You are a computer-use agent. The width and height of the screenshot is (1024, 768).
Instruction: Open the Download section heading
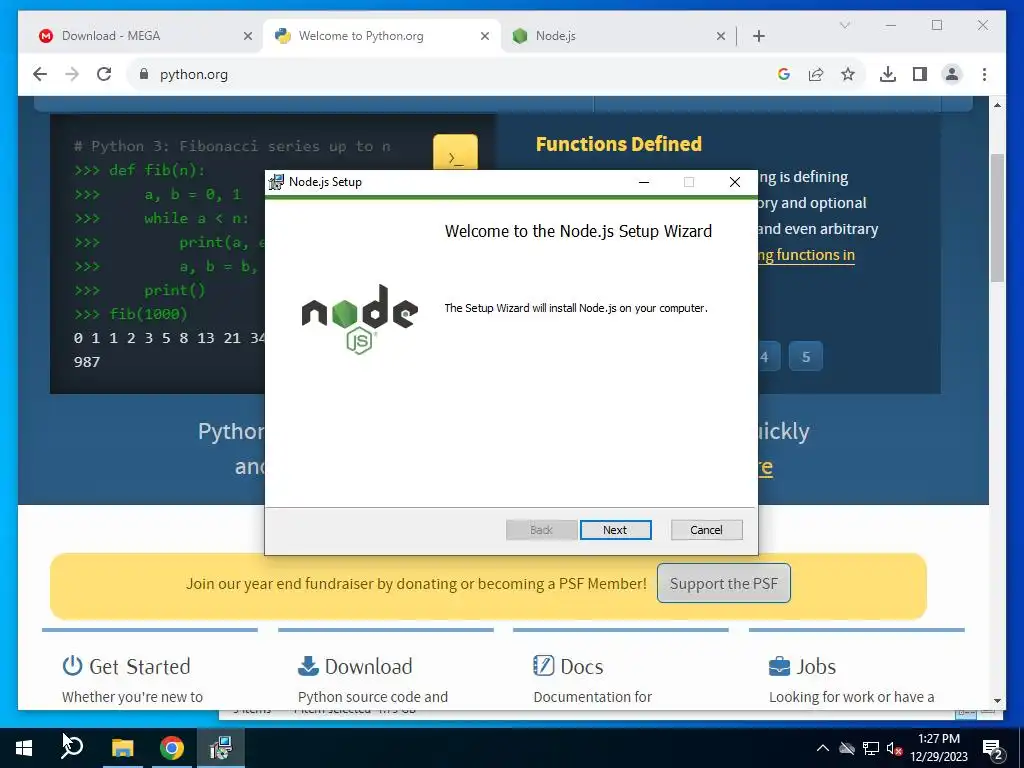(368, 666)
